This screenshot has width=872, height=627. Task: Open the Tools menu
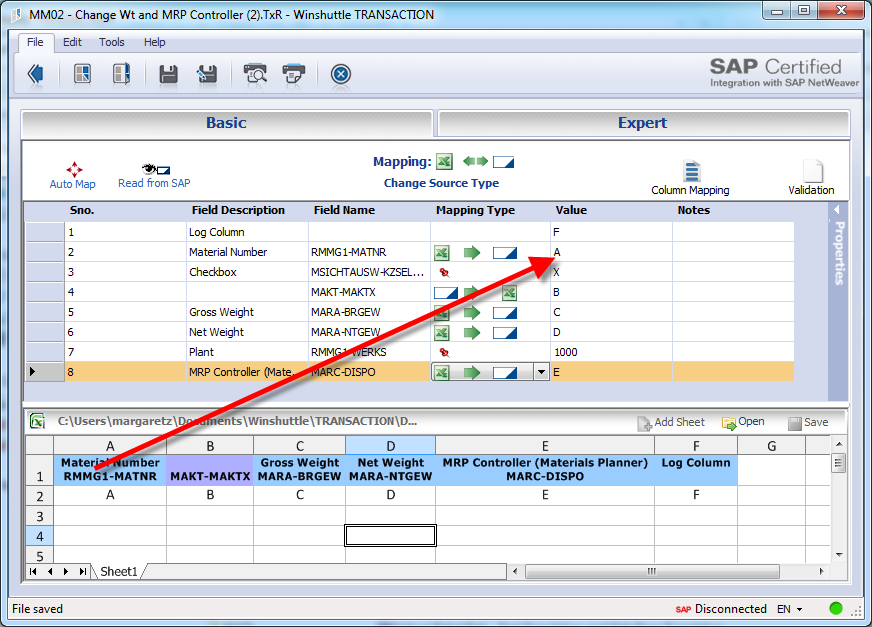click(x=112, y=42)
